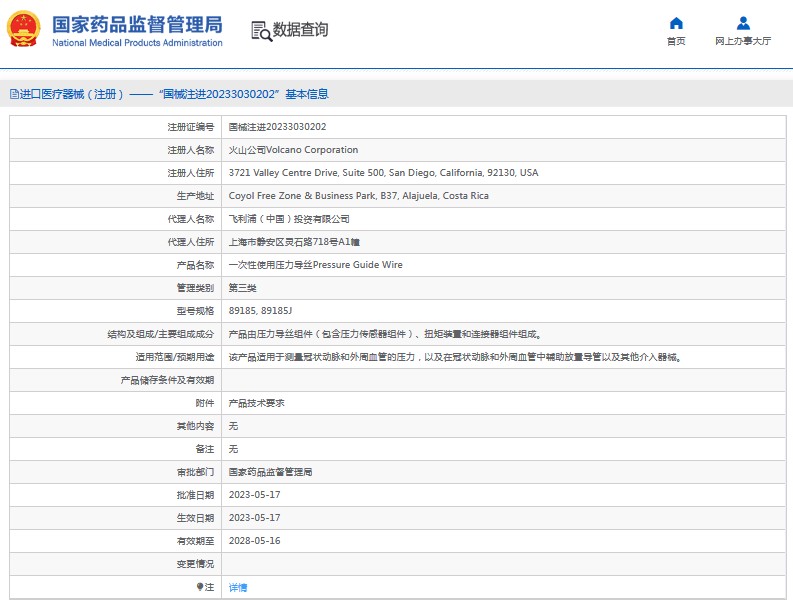Click the document icon before 进口医疗器械
The height and width of the screenshot is (604, 793).
click(14, 94)
